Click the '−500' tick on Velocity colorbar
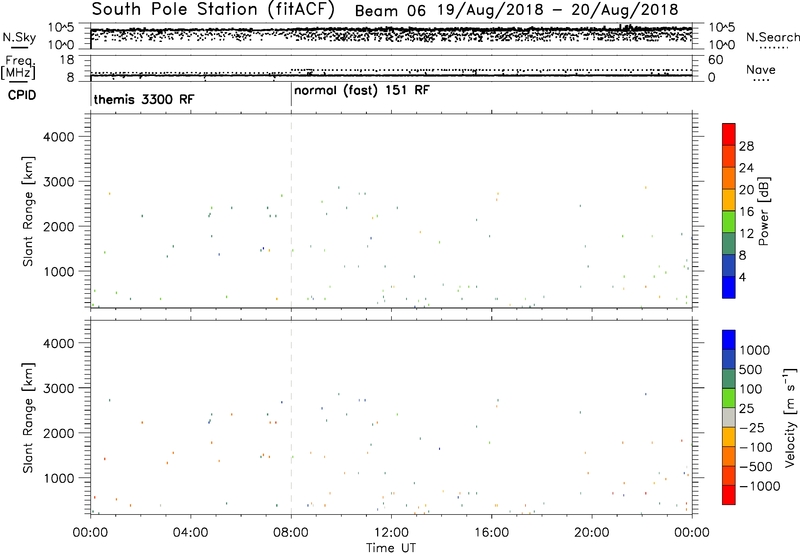 [x=756, y=467]
